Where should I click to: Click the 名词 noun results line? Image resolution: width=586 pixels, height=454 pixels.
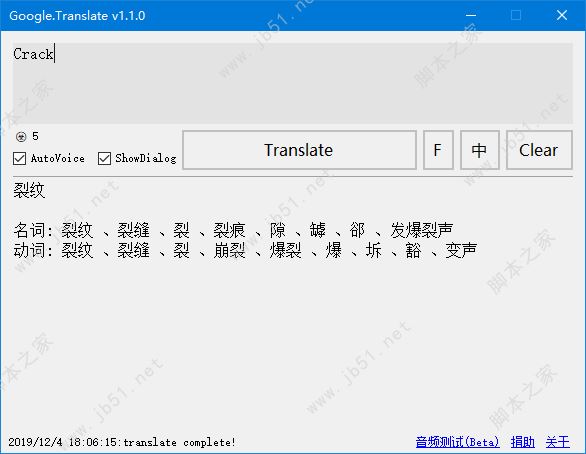pyautogui.click(x=233, y=230)
